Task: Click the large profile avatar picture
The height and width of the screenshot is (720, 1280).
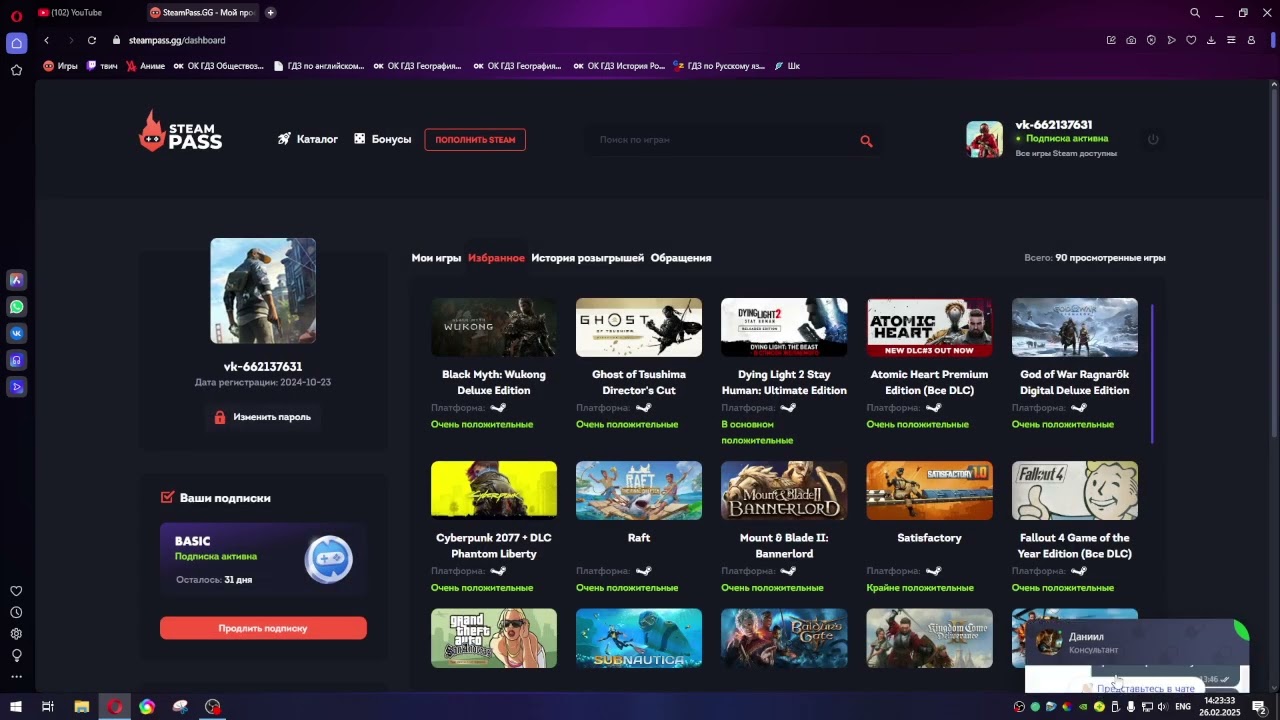Action: (263, 290)
